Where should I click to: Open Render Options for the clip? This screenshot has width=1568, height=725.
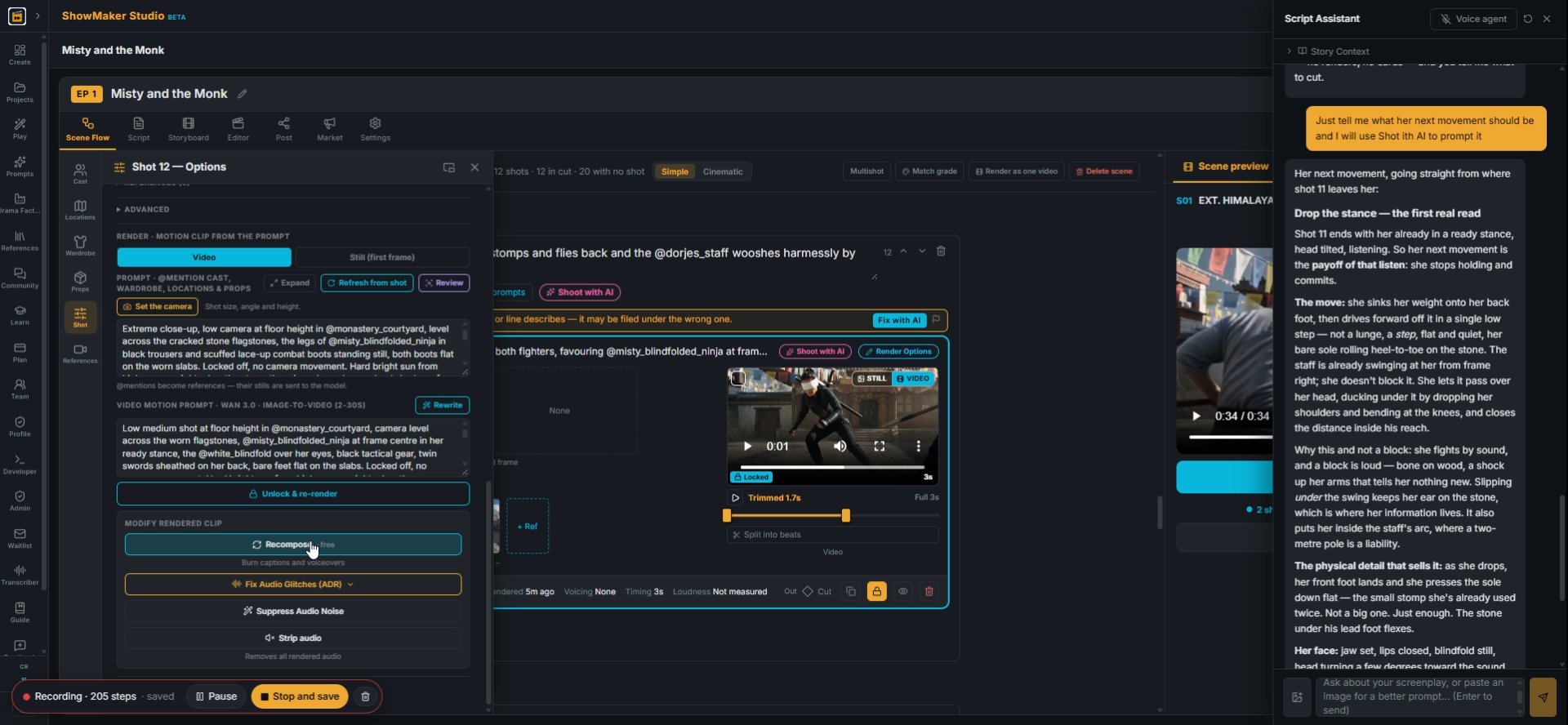[898, 352]
